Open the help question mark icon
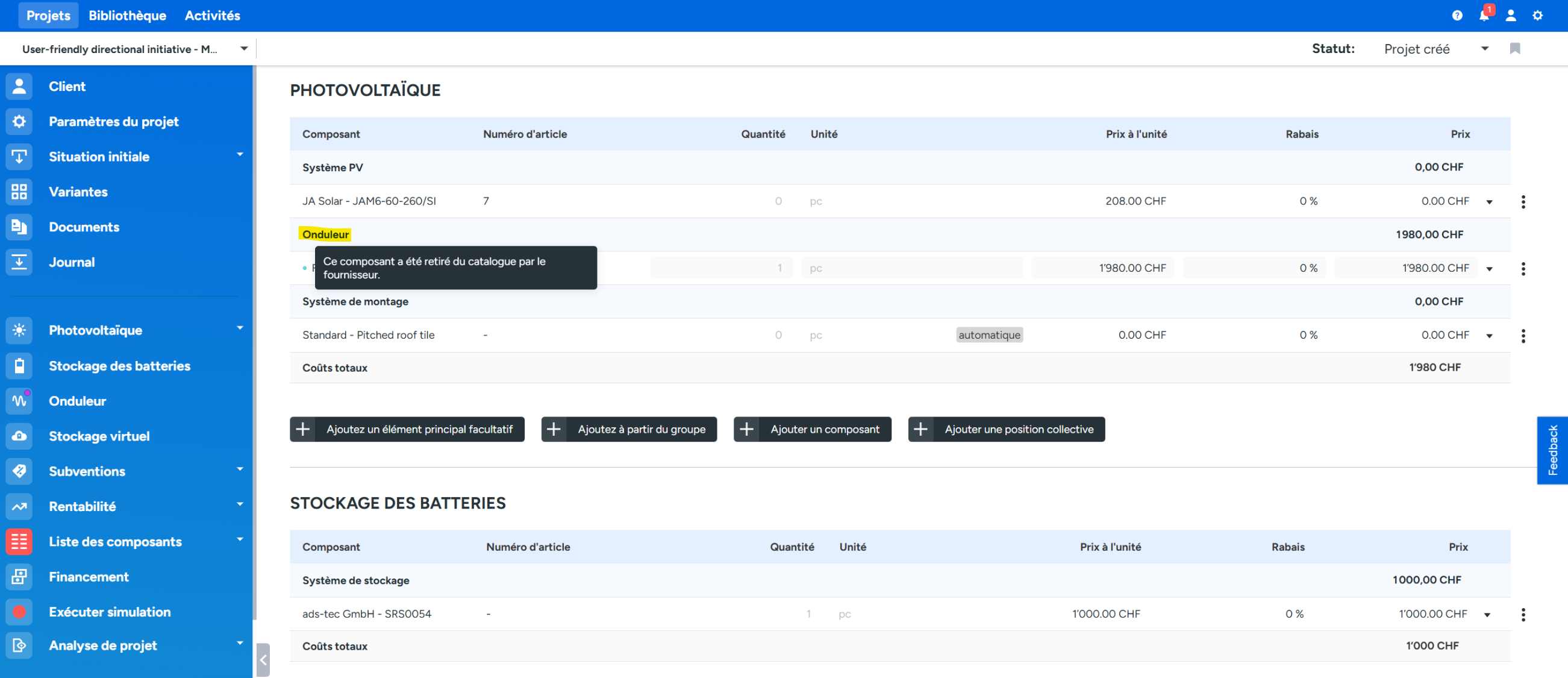1568x678 pixels. (x=1457, y=16)
